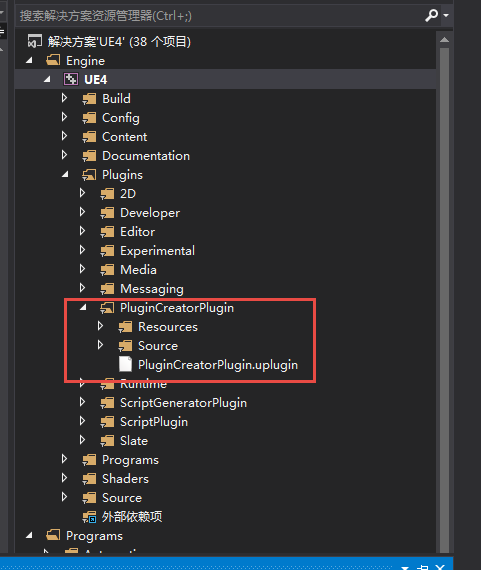
Task: Collapse the PluginCreatorPlugin folder
Action: [84, 308]
